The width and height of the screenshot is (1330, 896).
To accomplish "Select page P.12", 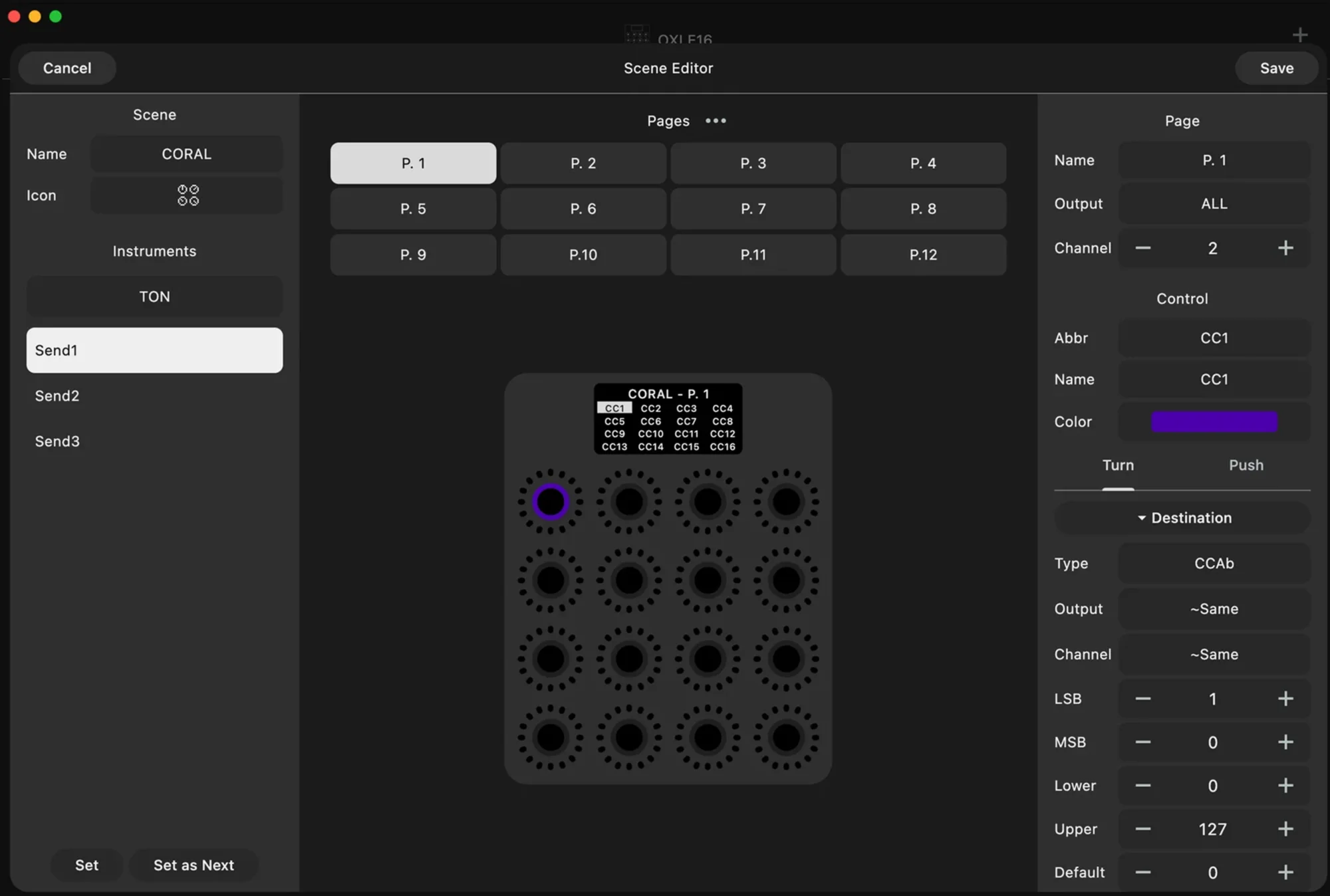I will coord(923,255).
